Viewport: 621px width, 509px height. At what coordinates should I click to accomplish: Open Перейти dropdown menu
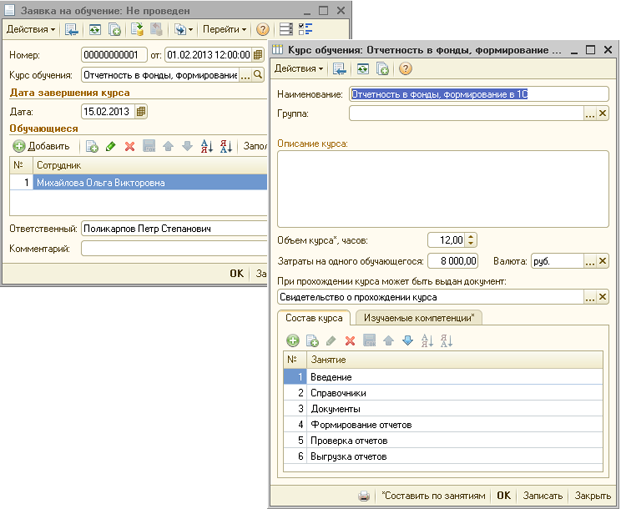(225, 29)
